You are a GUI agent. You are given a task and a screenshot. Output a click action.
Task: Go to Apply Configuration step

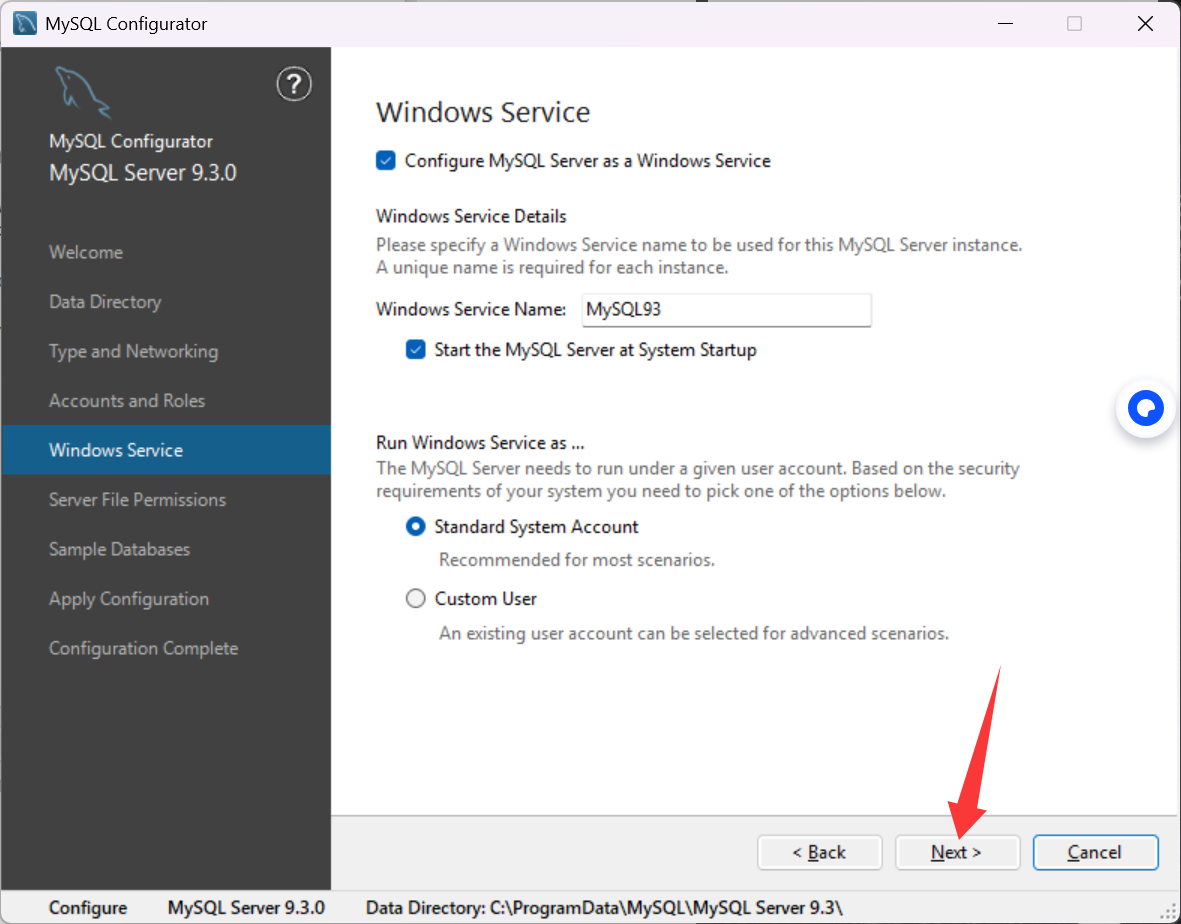coord(129,599)
